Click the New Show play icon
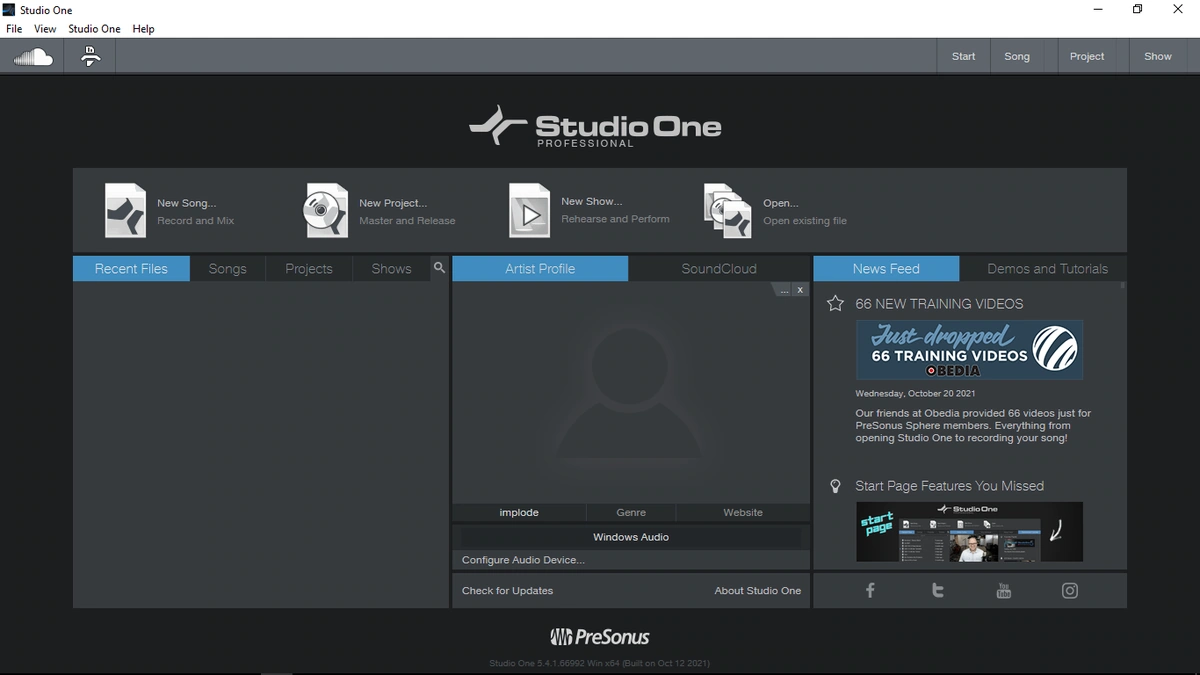Viewport: 1200px width, 675px height. click(529, 210)
